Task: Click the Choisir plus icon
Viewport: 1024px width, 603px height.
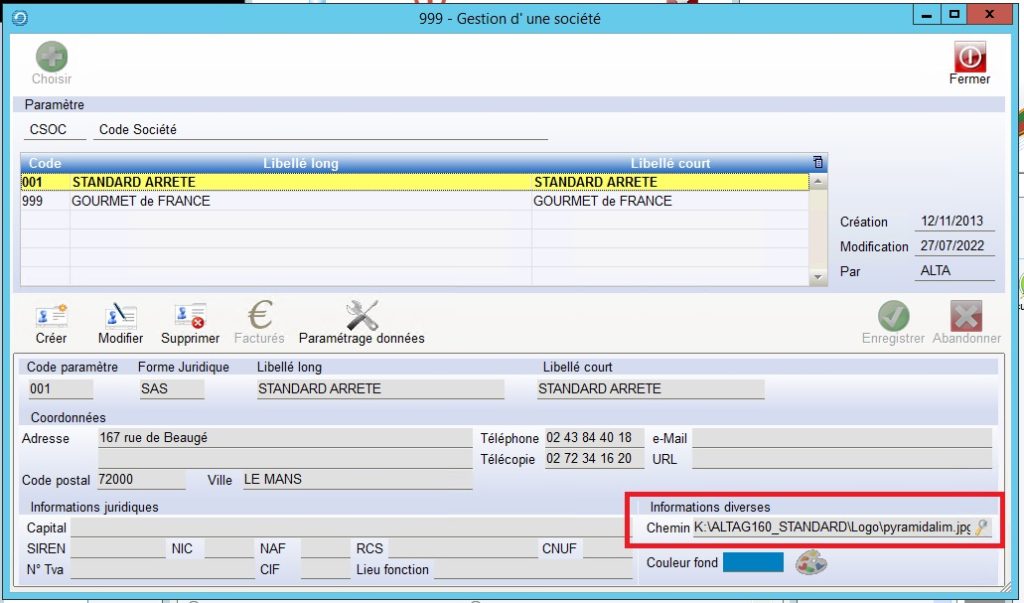Action: point(51,56)
